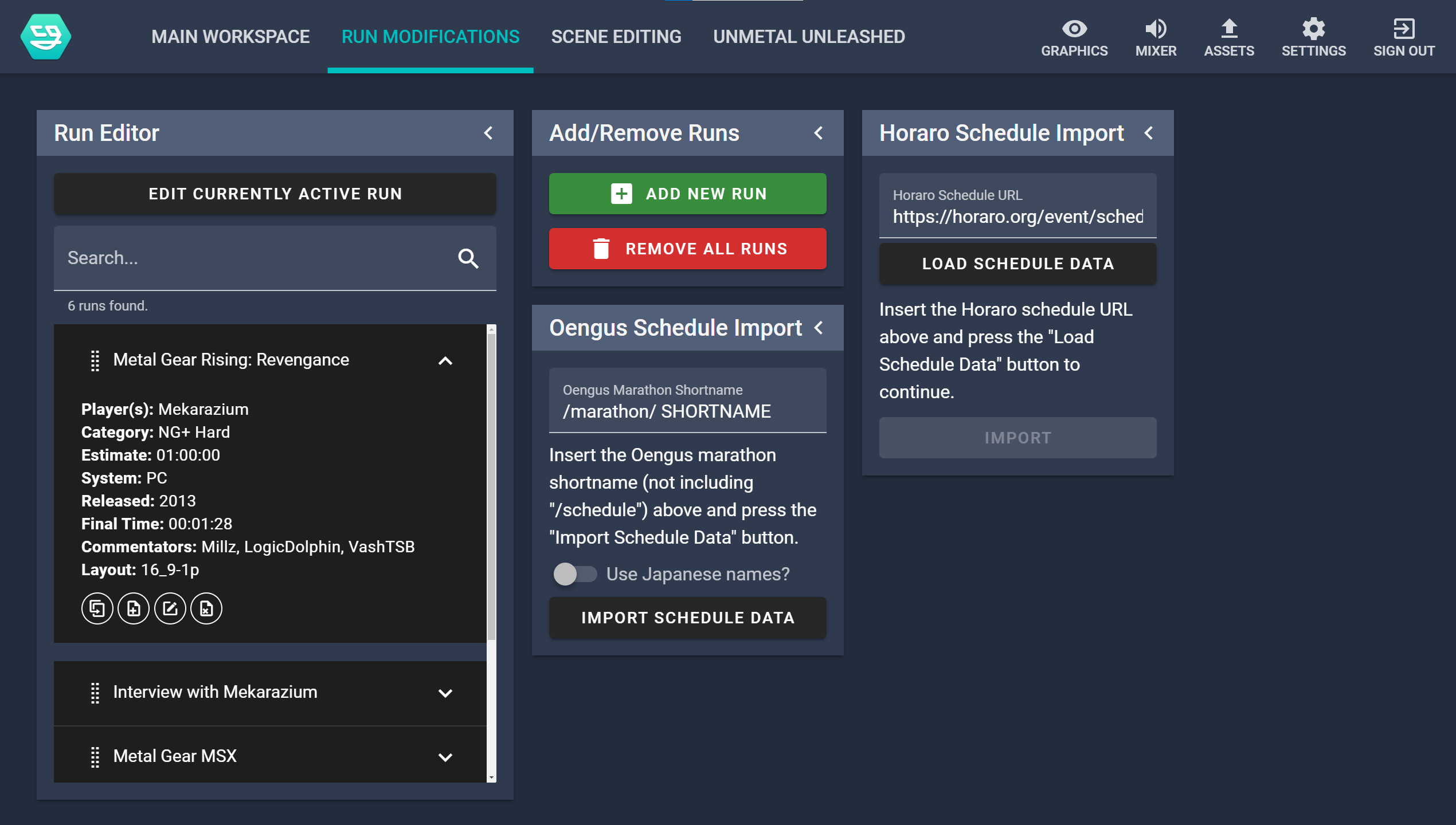Open the Mixer panel icon
This screenshot has width=1456, height=825.
coord(1155,37)
